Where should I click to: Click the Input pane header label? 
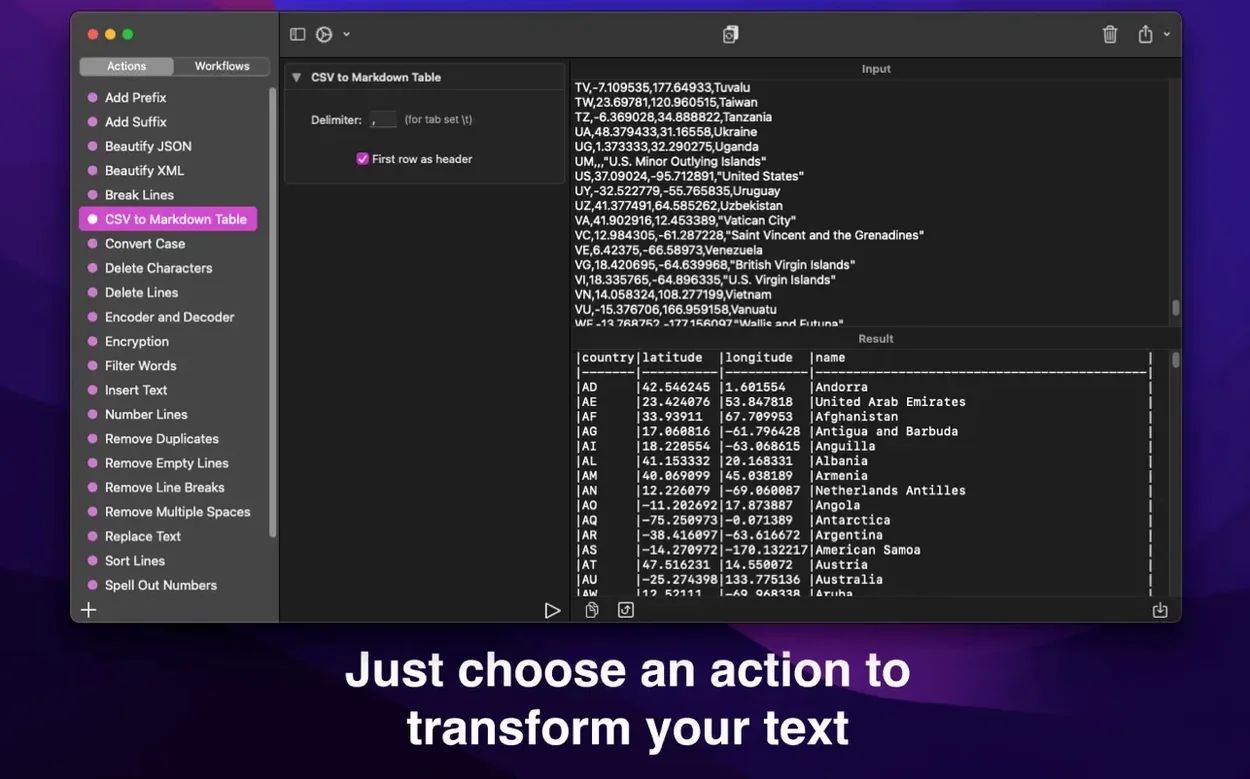[x=876, y=69]
